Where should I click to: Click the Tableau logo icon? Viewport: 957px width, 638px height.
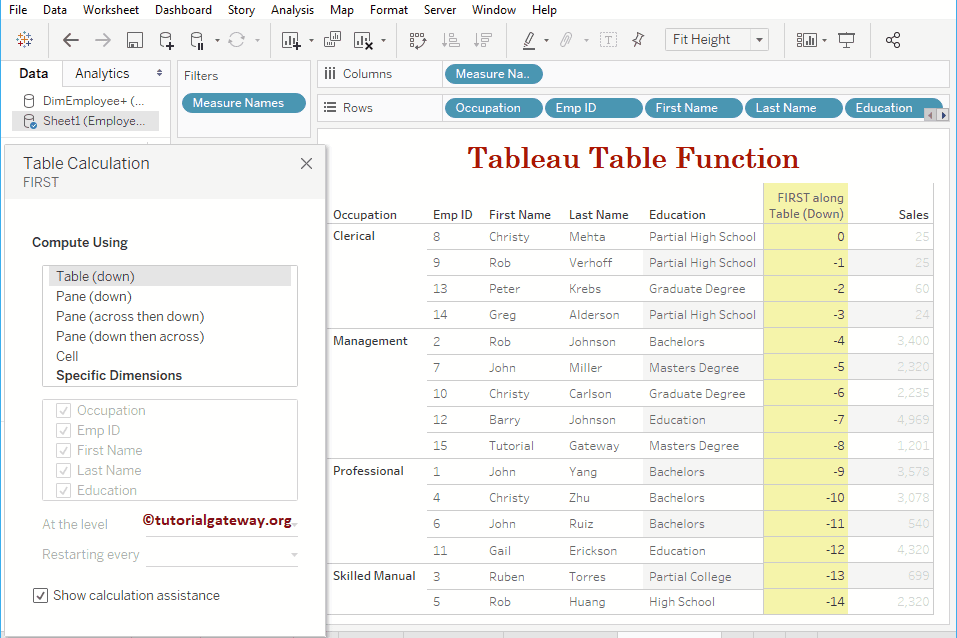pyautogui.click(x=24, y=40)
